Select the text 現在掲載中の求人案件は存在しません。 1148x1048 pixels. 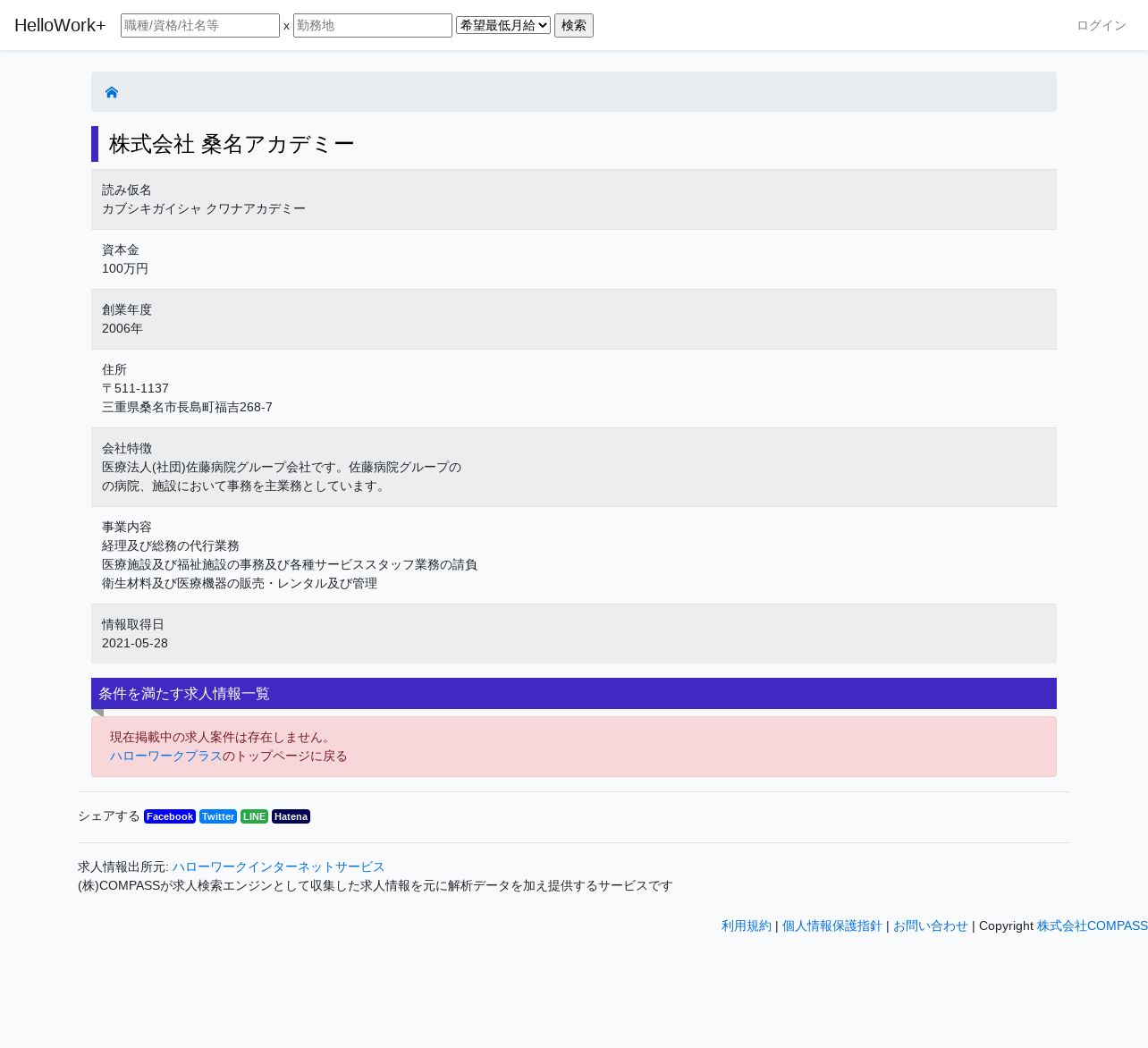click(x=223, y=737)
